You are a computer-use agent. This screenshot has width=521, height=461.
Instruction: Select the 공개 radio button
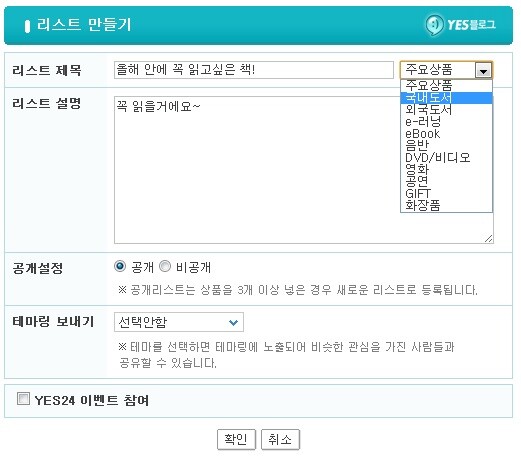pyautogui.click(x=120, y=266)
